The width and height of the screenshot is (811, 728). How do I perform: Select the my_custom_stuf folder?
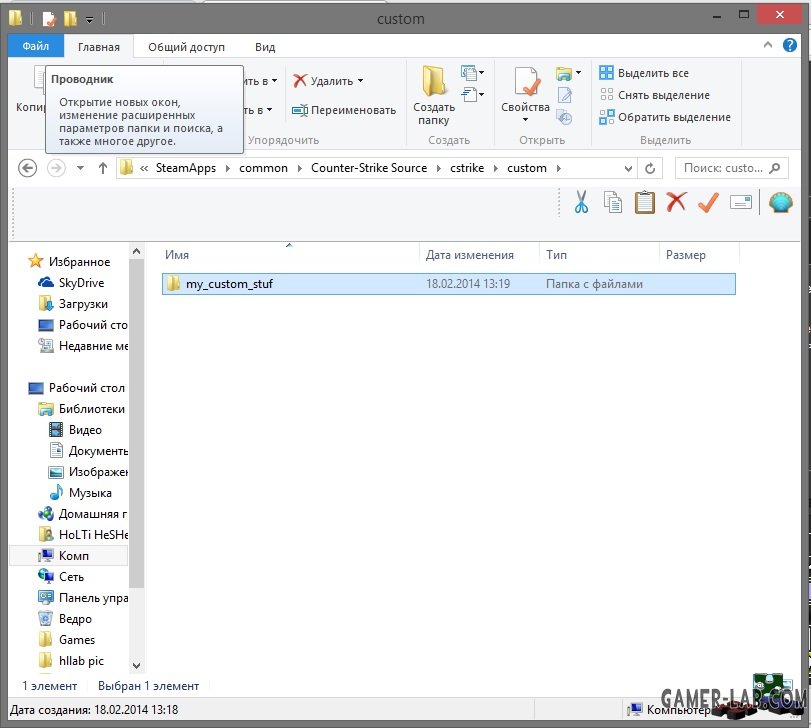click(x=448, y=284)
